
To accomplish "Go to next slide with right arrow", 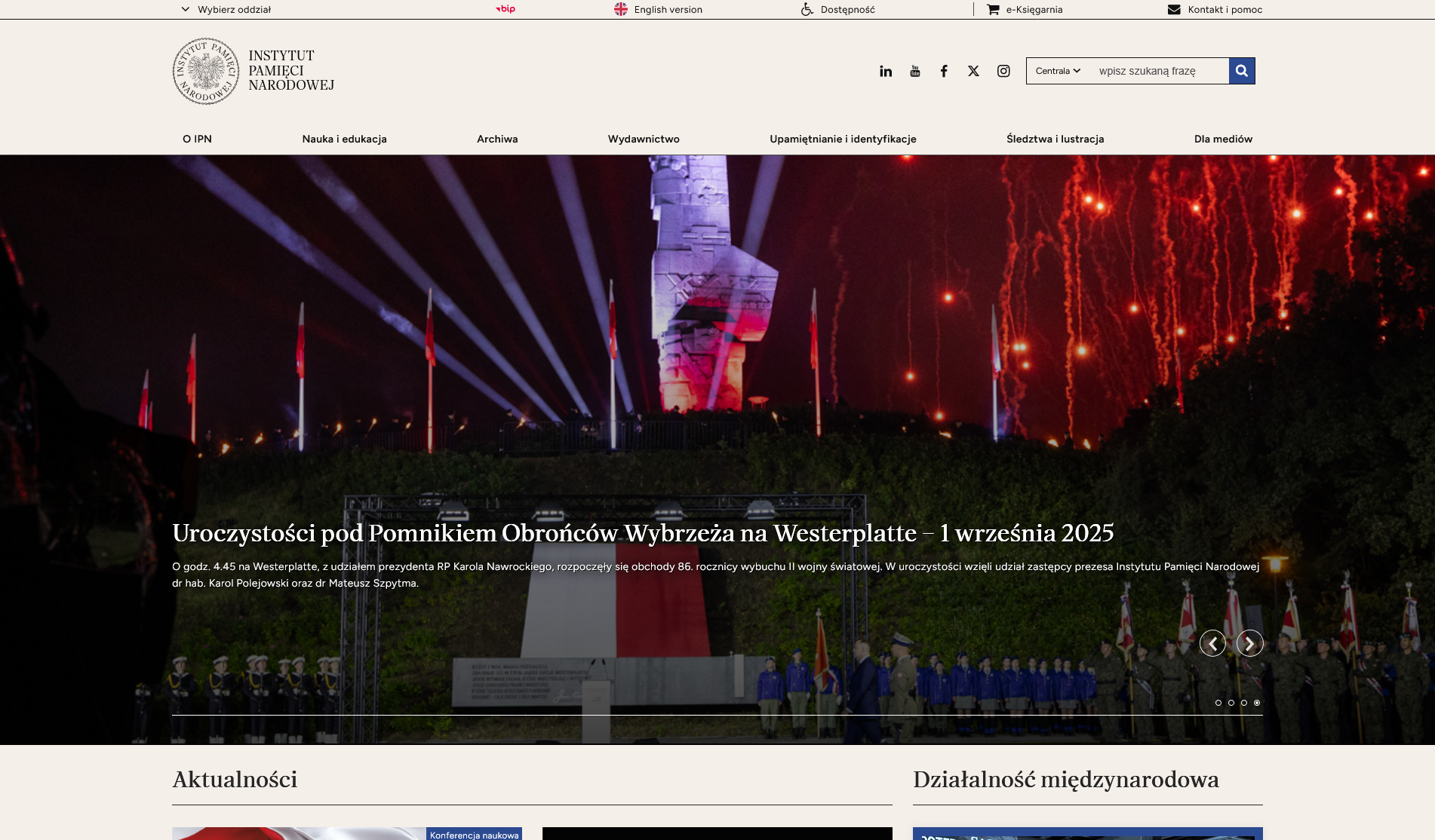I will (x=1249, y=643).
